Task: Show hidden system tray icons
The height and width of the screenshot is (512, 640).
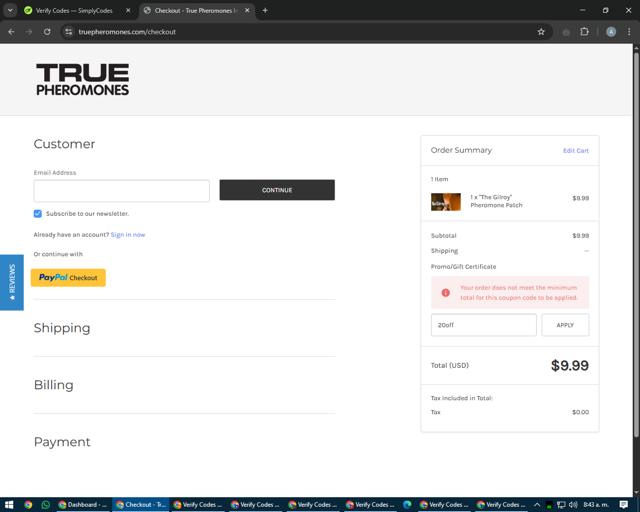Action: [x=537, y=505]
